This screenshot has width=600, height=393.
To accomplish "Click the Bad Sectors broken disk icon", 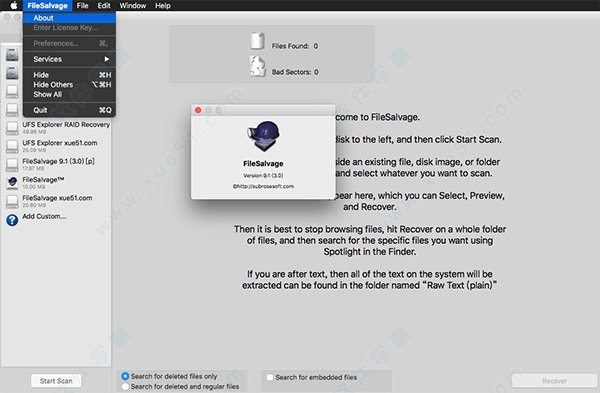I will click(257, 66).
